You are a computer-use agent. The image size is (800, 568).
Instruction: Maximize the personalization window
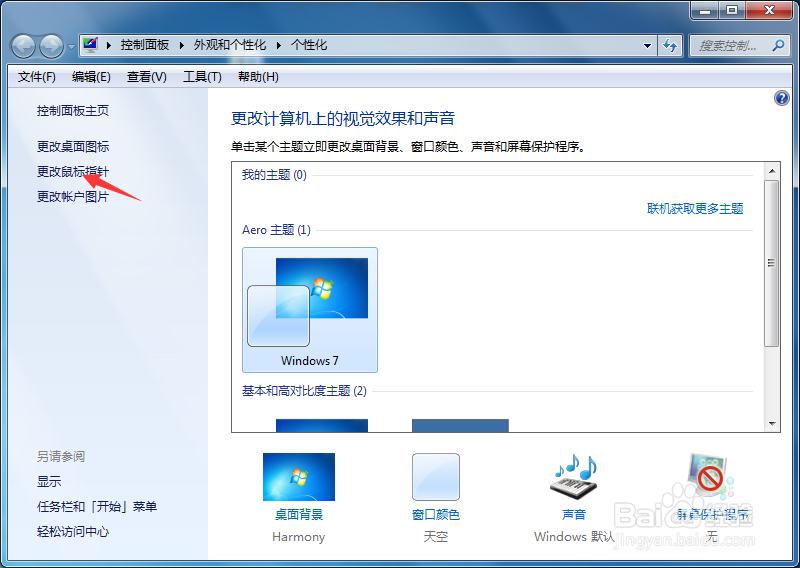[732, 10]
